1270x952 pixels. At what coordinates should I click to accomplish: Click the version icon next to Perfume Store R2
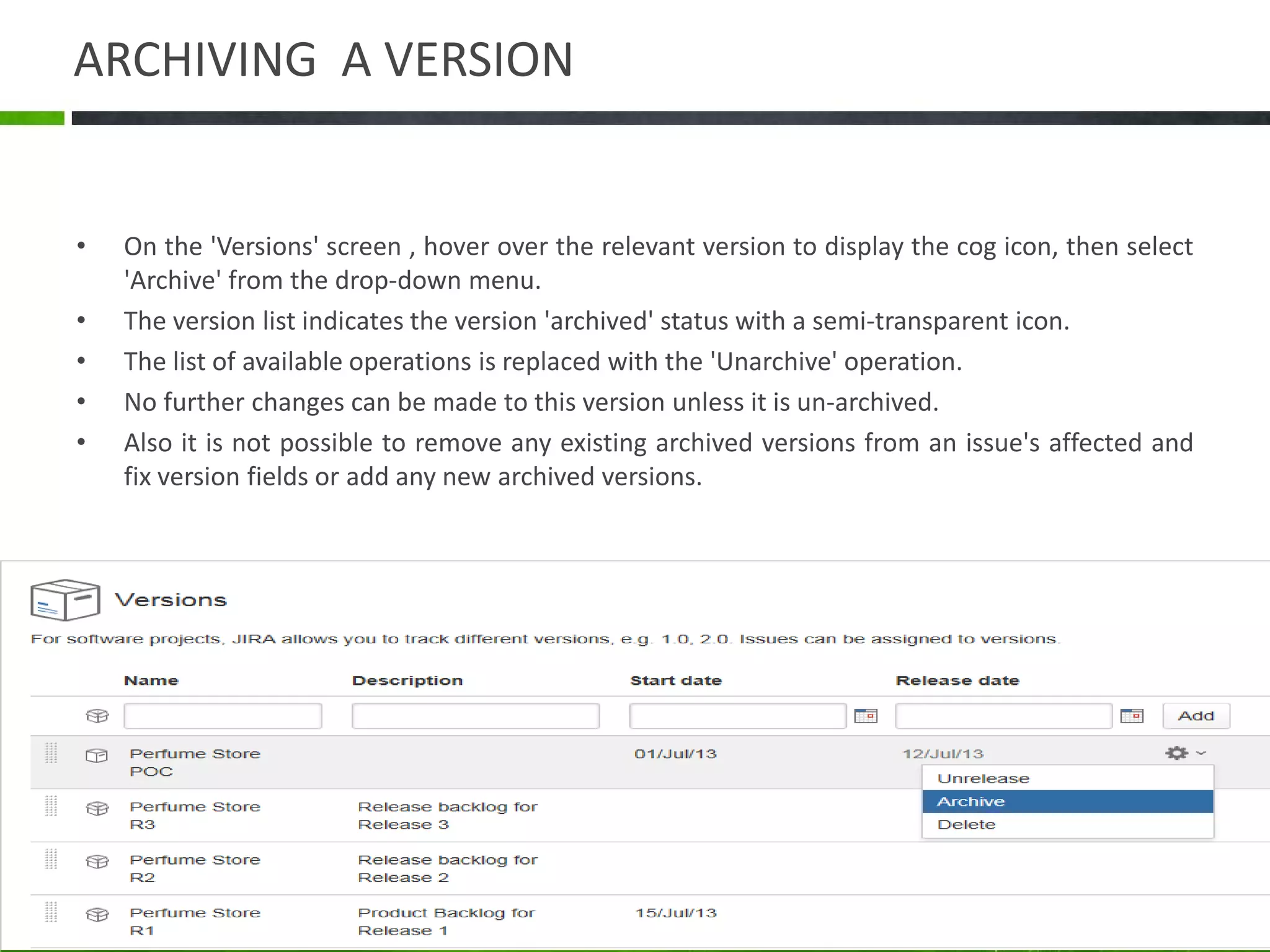(97, 862)
